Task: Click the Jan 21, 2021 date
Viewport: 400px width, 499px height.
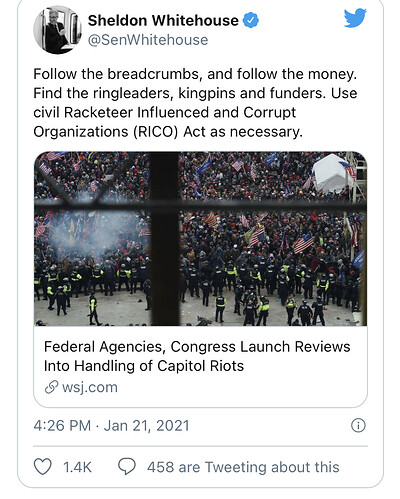Action: pos(146,426)
